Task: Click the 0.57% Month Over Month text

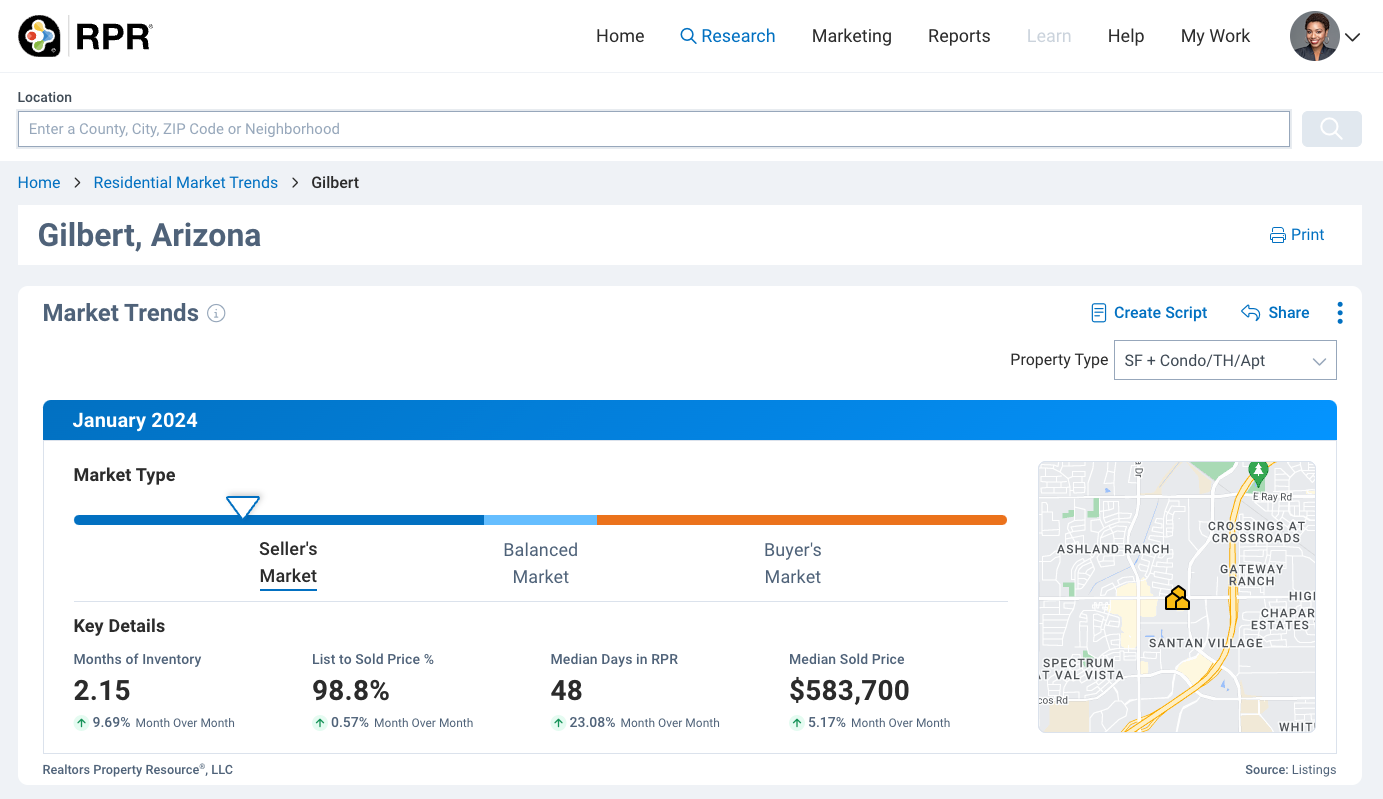Action: click(402, 723)
